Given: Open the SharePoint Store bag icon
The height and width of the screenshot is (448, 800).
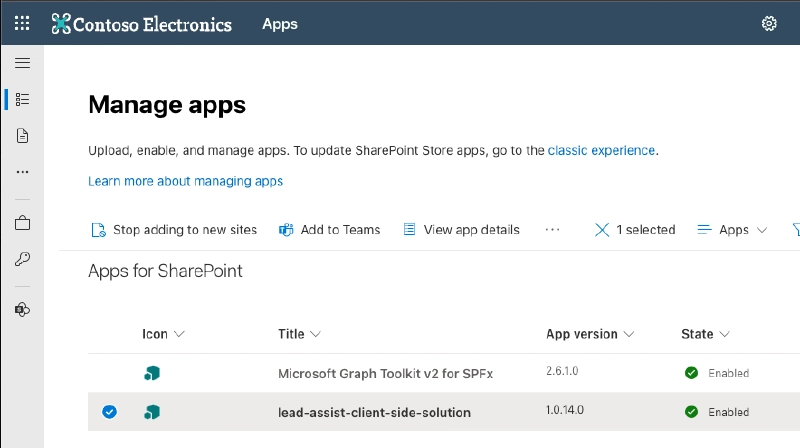Looking at the screenshot, I should click(x=22, y=223).
